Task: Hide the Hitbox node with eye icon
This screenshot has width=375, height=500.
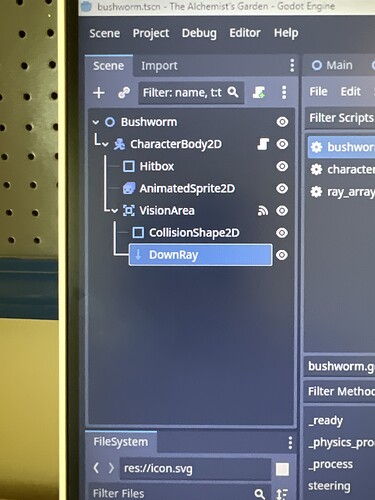Action: coord(282,166)
